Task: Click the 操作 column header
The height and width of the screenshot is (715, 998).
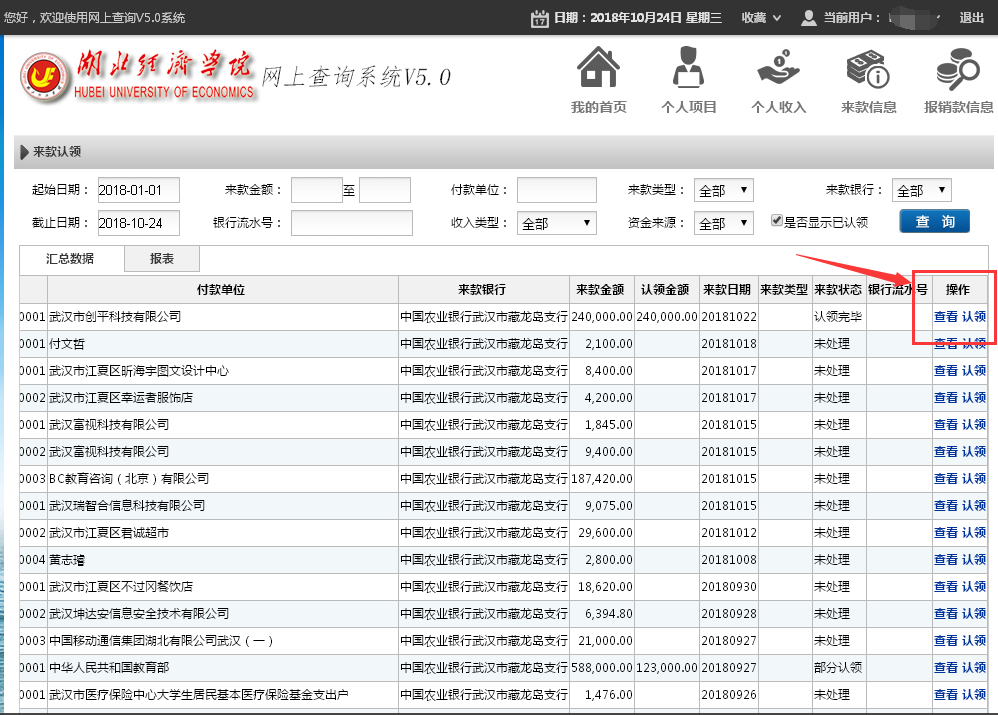Action: [958, 290]
